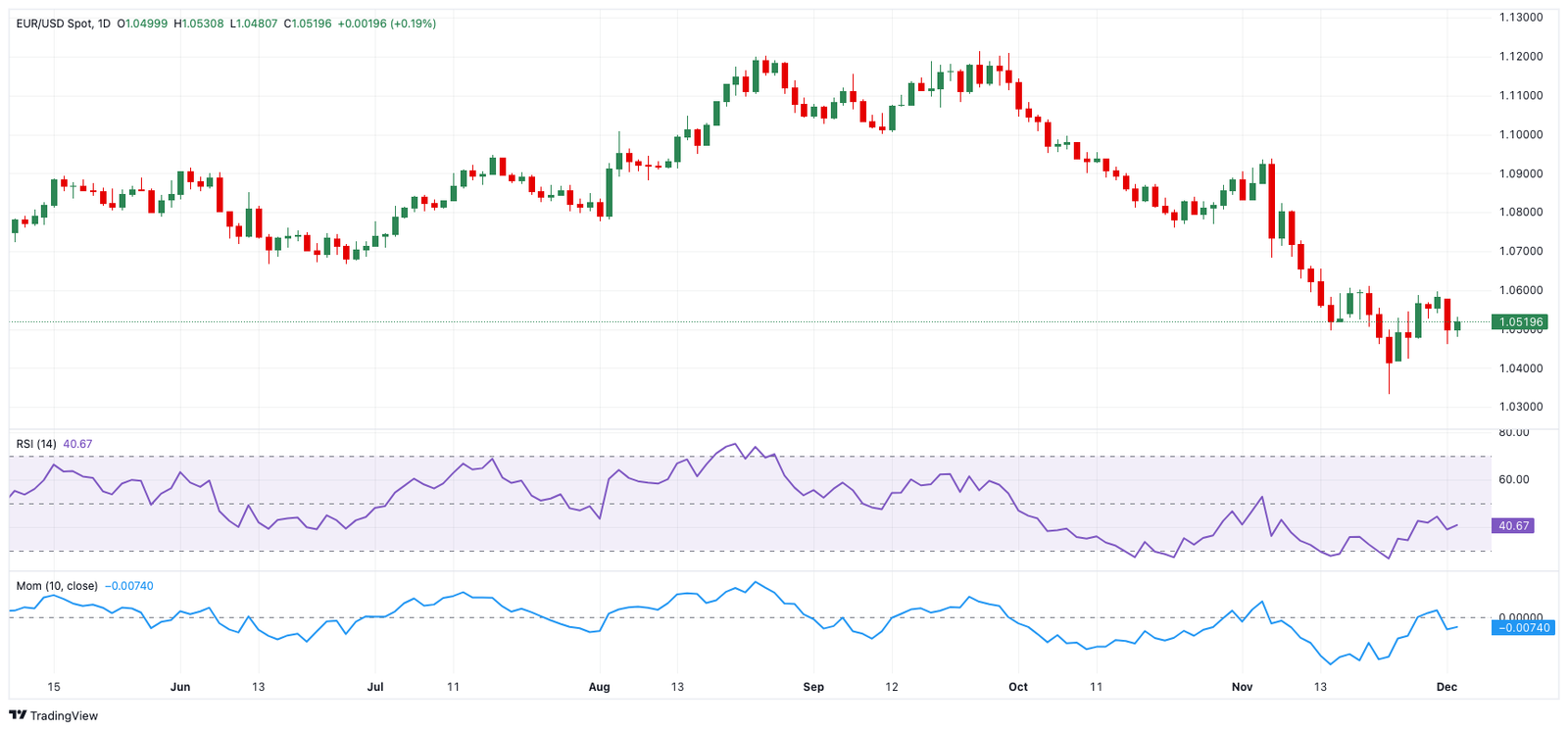1568x731 pixels.
Task: Click the 1.13000 level on the price axis
Action: point(1520,18)
